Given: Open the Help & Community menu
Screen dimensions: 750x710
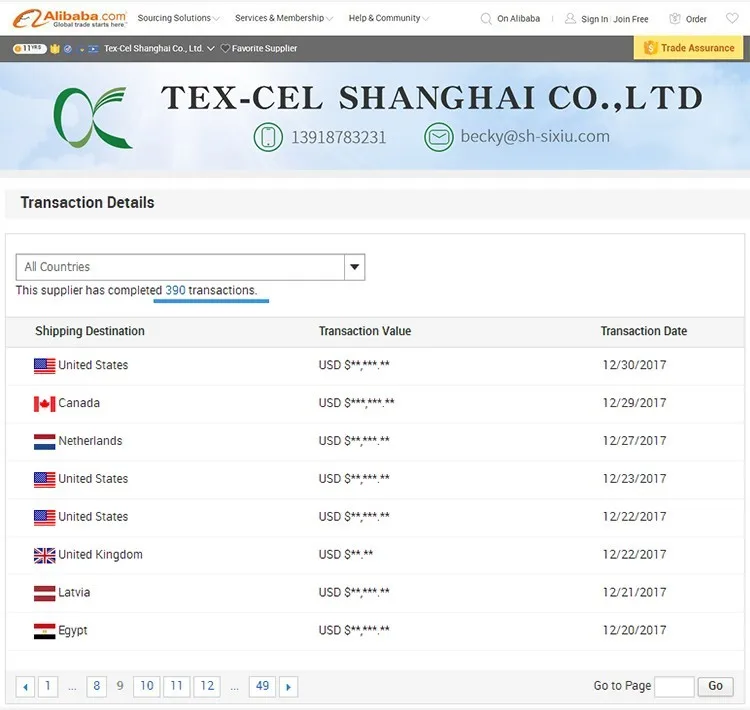Looking at the screenshot, I should (x=389, y=18).
